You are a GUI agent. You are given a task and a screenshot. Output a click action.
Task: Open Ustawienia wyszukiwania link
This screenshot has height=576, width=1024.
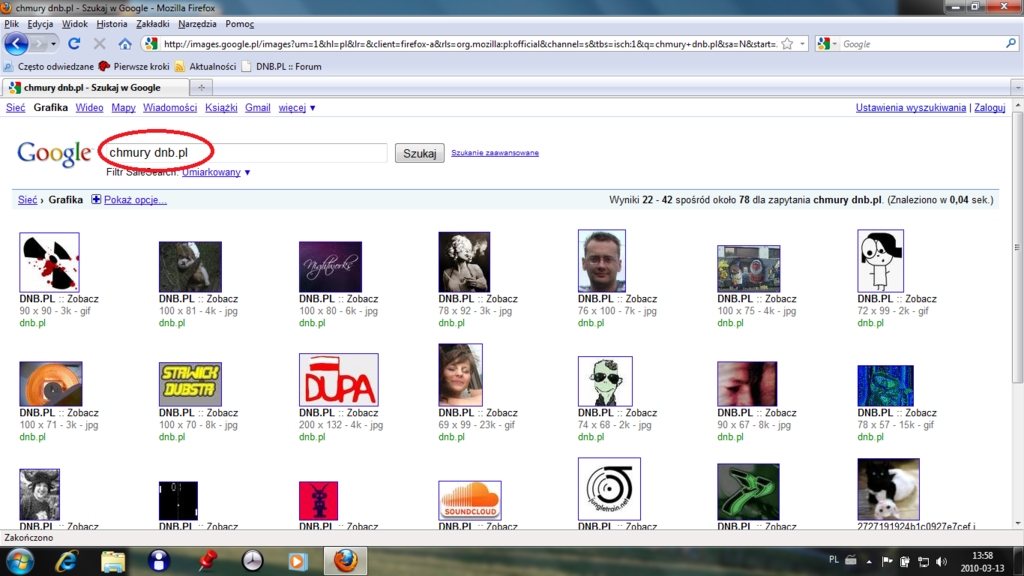[x=911, y=108]
